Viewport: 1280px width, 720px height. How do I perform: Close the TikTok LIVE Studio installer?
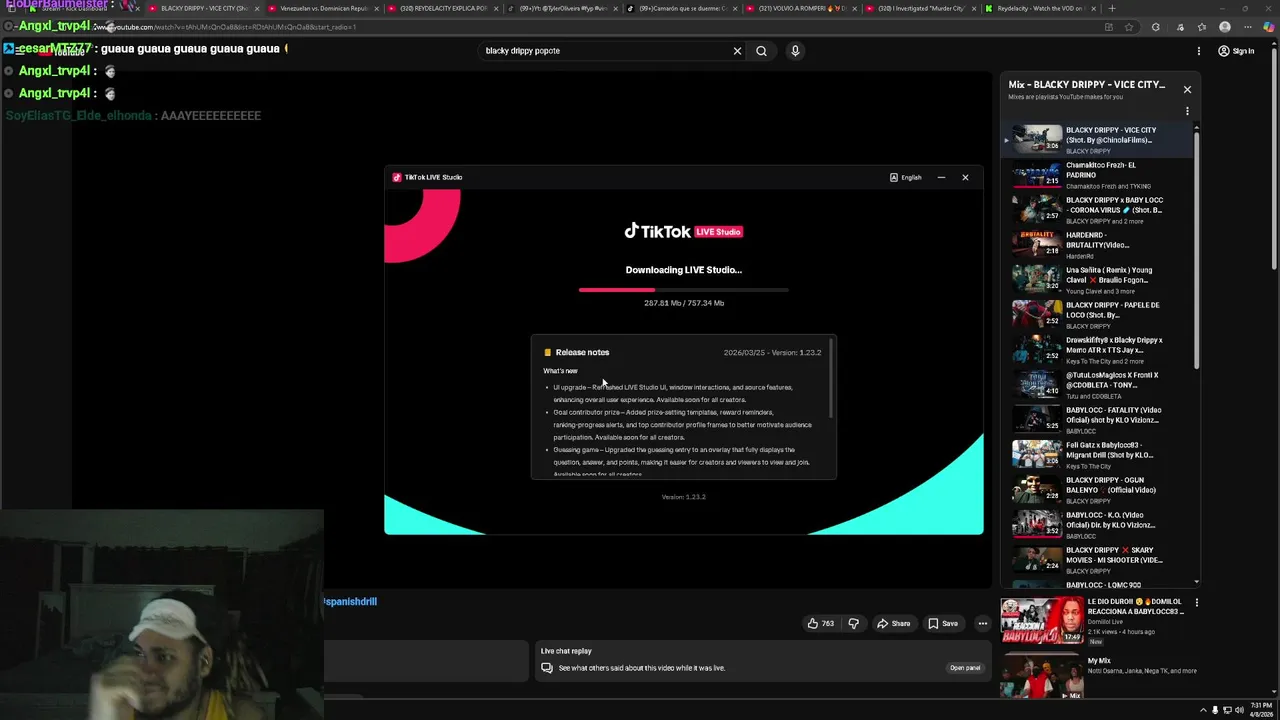[x=965, y=177]
